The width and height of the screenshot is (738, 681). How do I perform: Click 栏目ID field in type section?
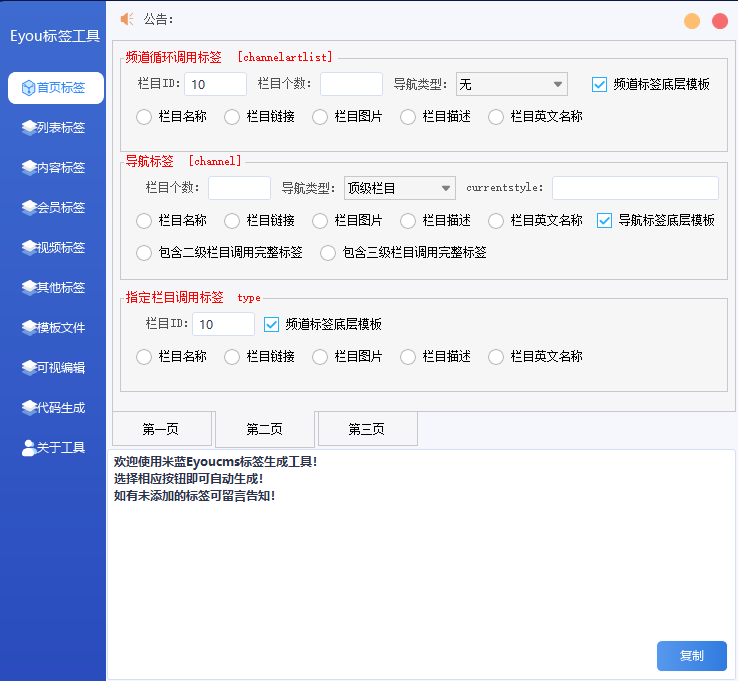tap(224, 324)
